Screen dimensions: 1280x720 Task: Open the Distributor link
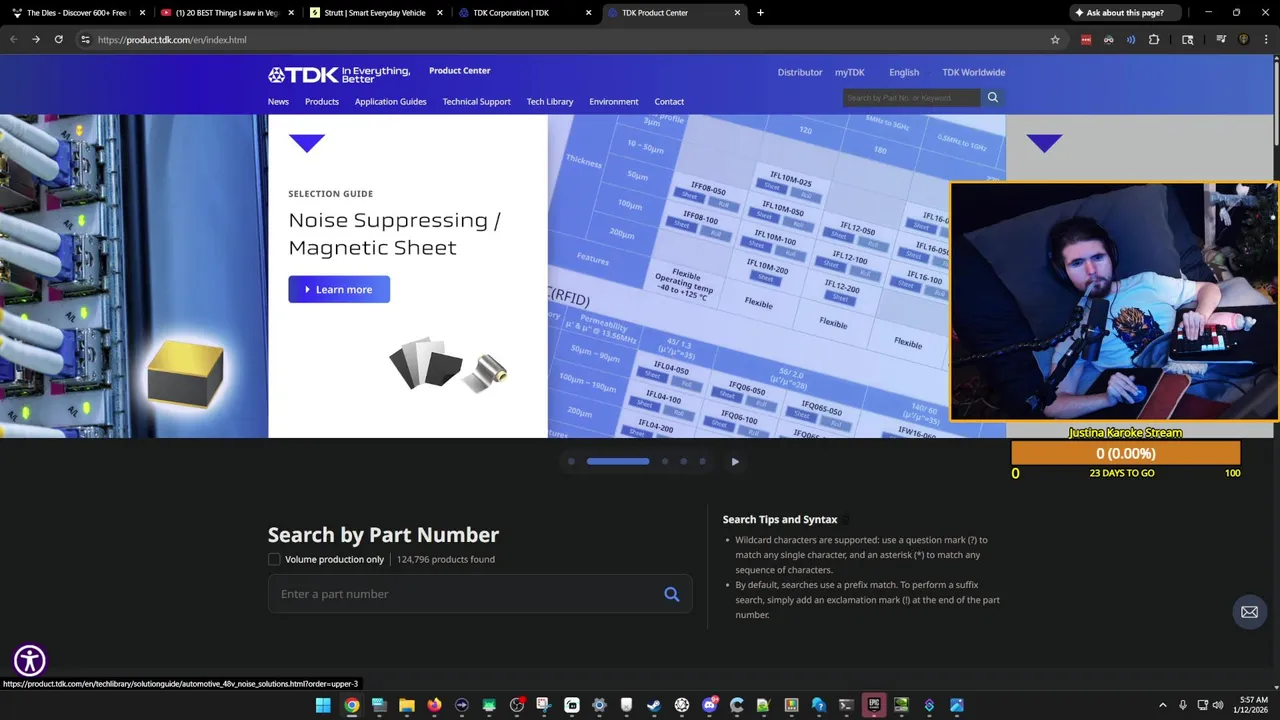[x=800, y=72]
